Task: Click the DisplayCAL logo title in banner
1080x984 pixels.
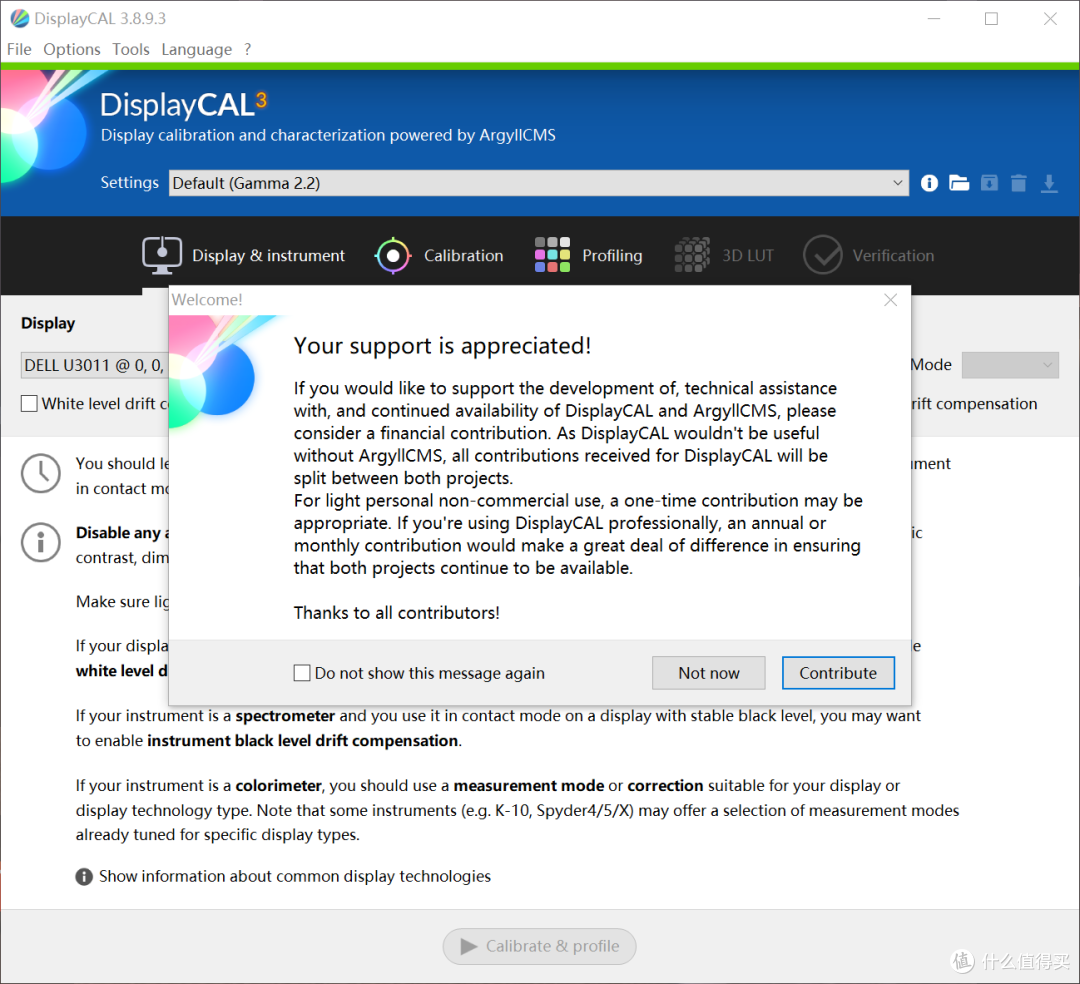Action: 183,105
